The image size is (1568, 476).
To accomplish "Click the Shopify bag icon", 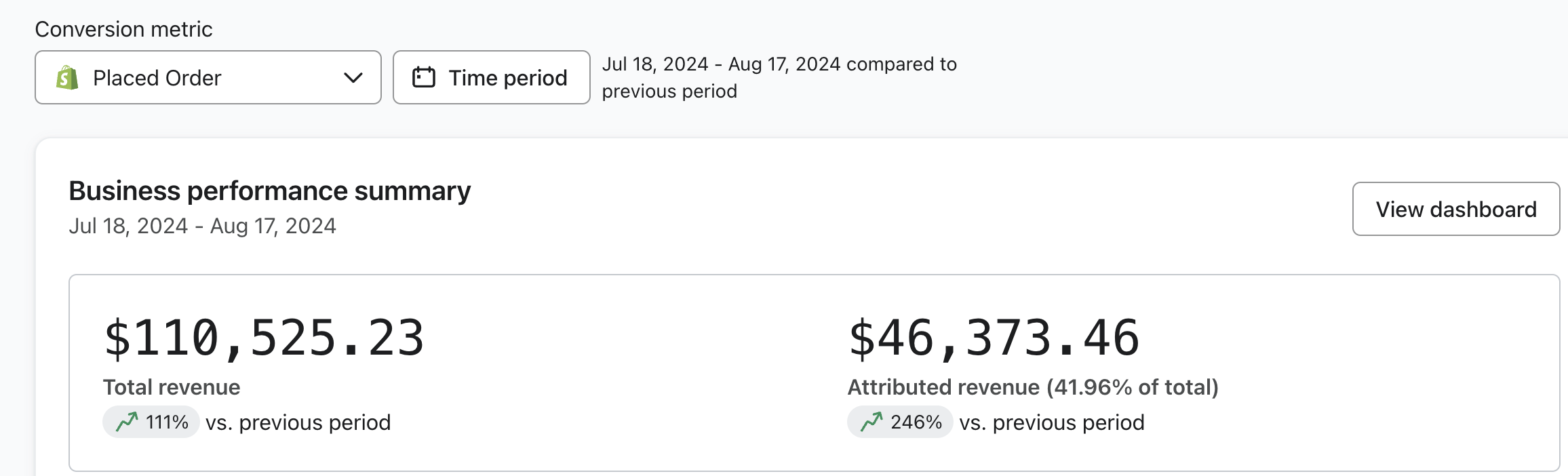I will (67, 78).
